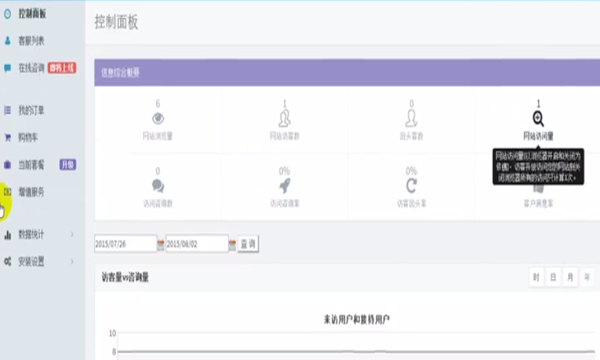Switch chart to 时 hourly view
600x360 pixels.
pos(536,277)
